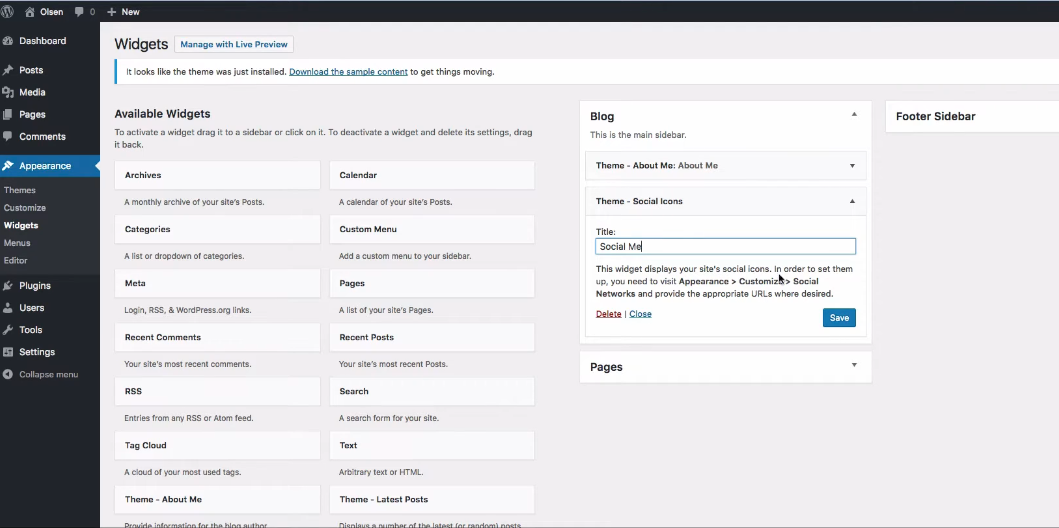Click the Download the sample content link
The image size is (1059, 528).
click(x=348, y=72)
